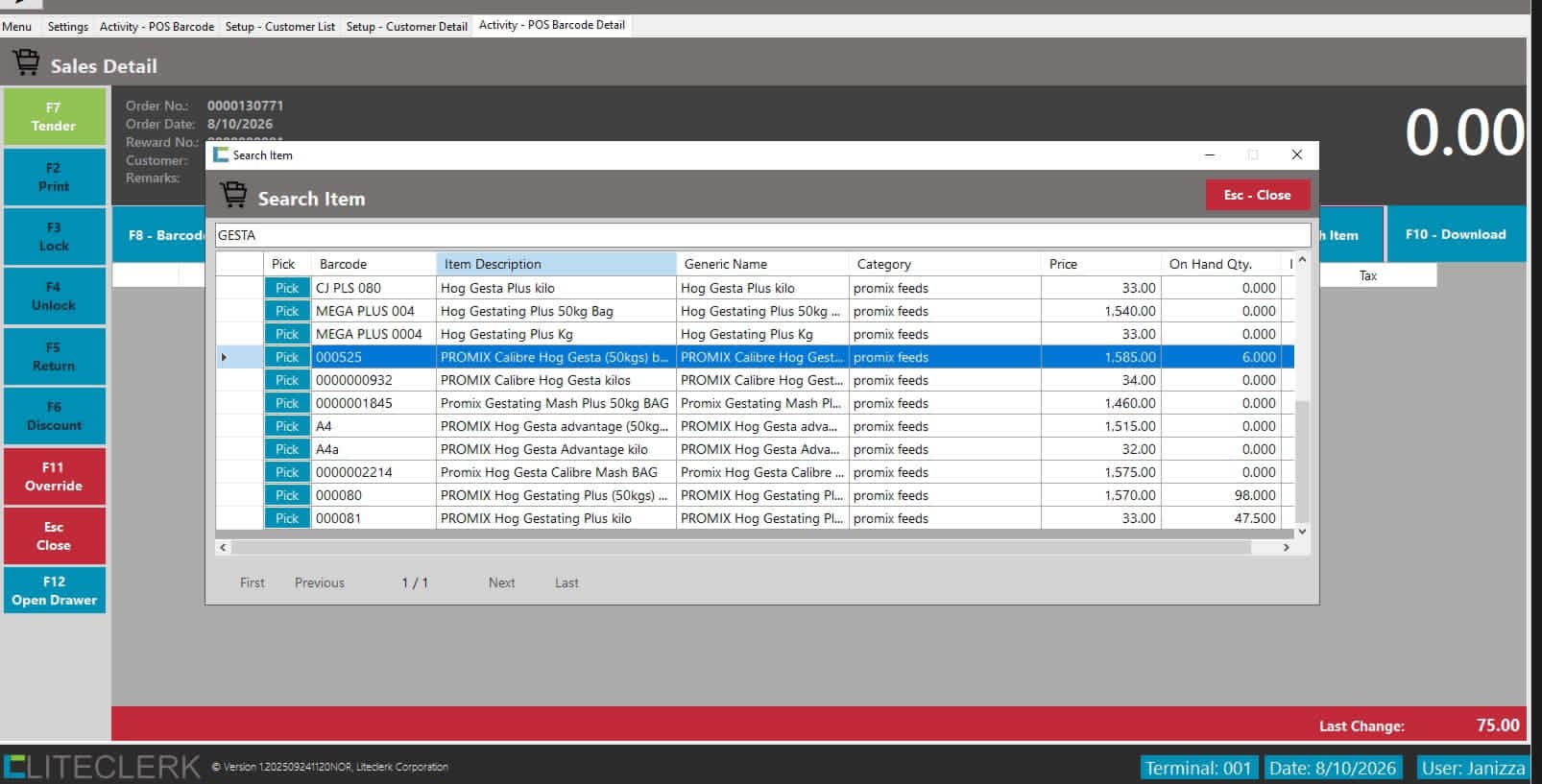Sort by the Pick column header
This screenshot has height=784, width=1542.
(287, 264)
